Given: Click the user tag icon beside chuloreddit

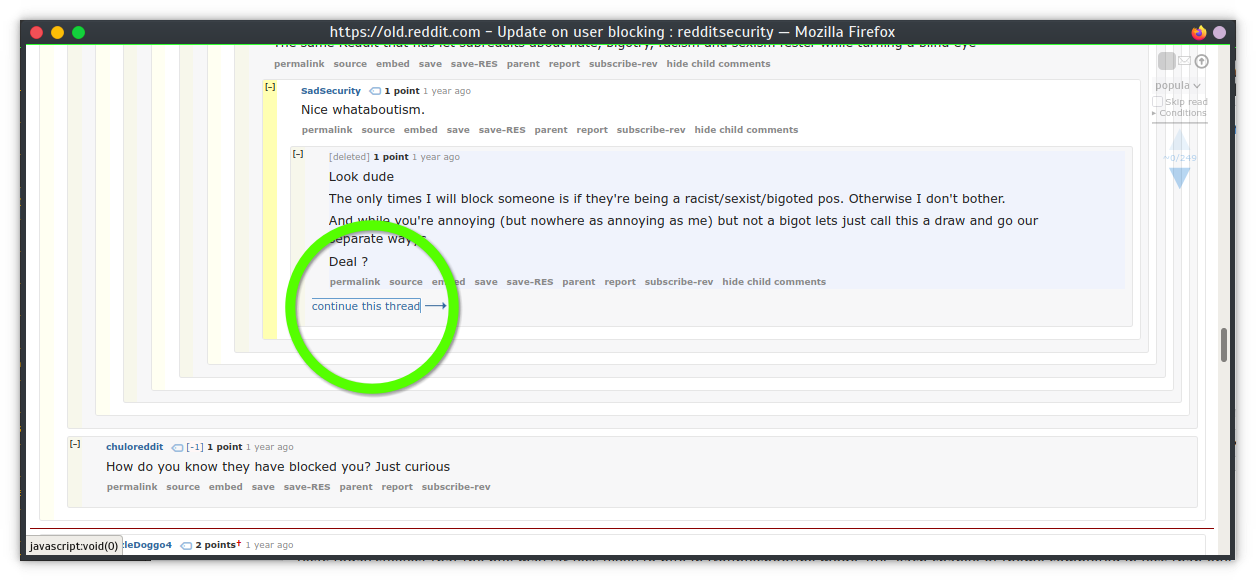Looking at the screenshot, I should [x=177, y=448].
